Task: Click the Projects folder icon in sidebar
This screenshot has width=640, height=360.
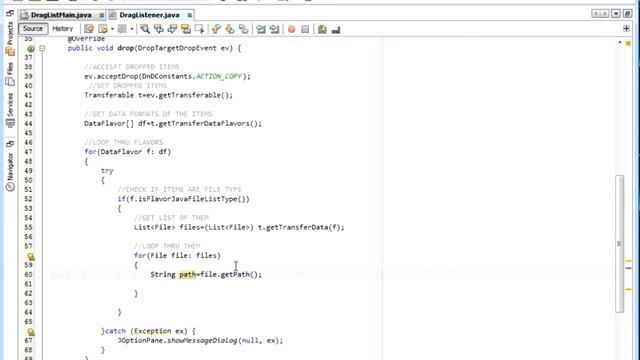Action: [10, 51]
